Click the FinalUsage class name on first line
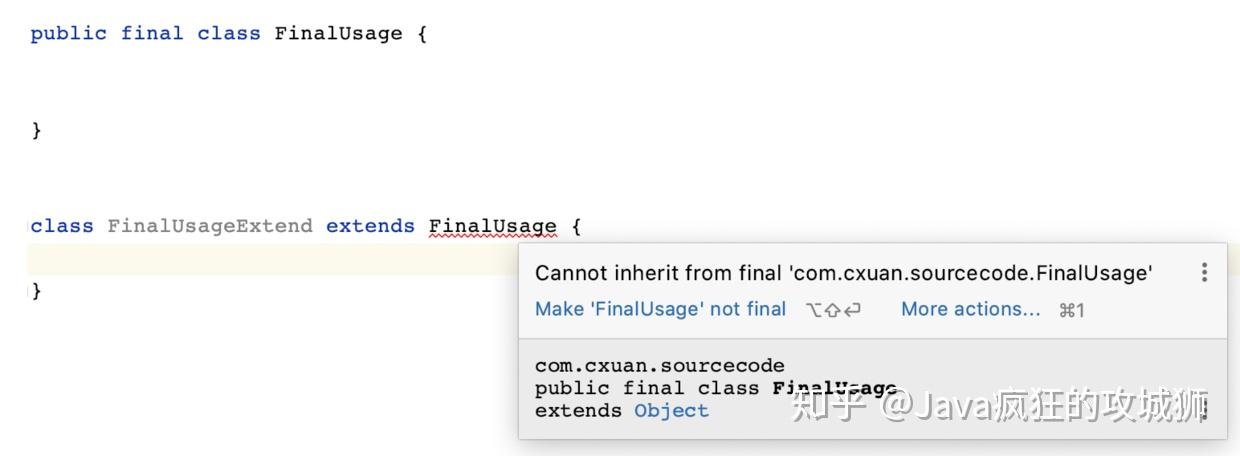 pyautogui.click(x=338, y=33)
